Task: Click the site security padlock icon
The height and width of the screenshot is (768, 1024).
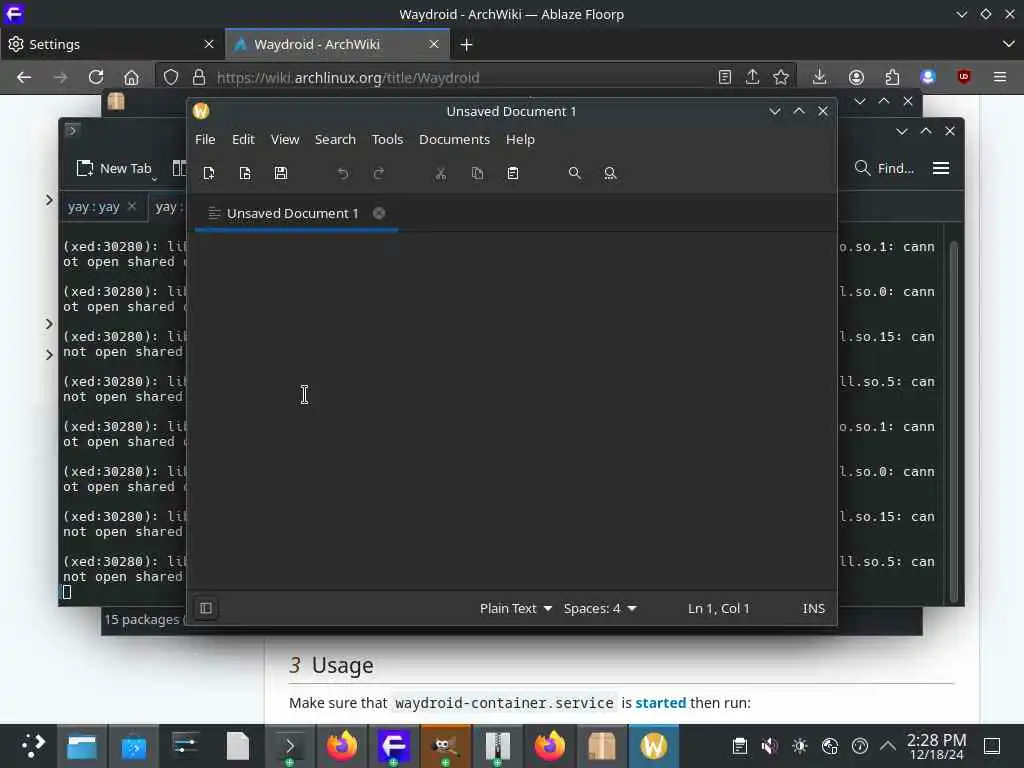Action: click(x=199, y=77)
